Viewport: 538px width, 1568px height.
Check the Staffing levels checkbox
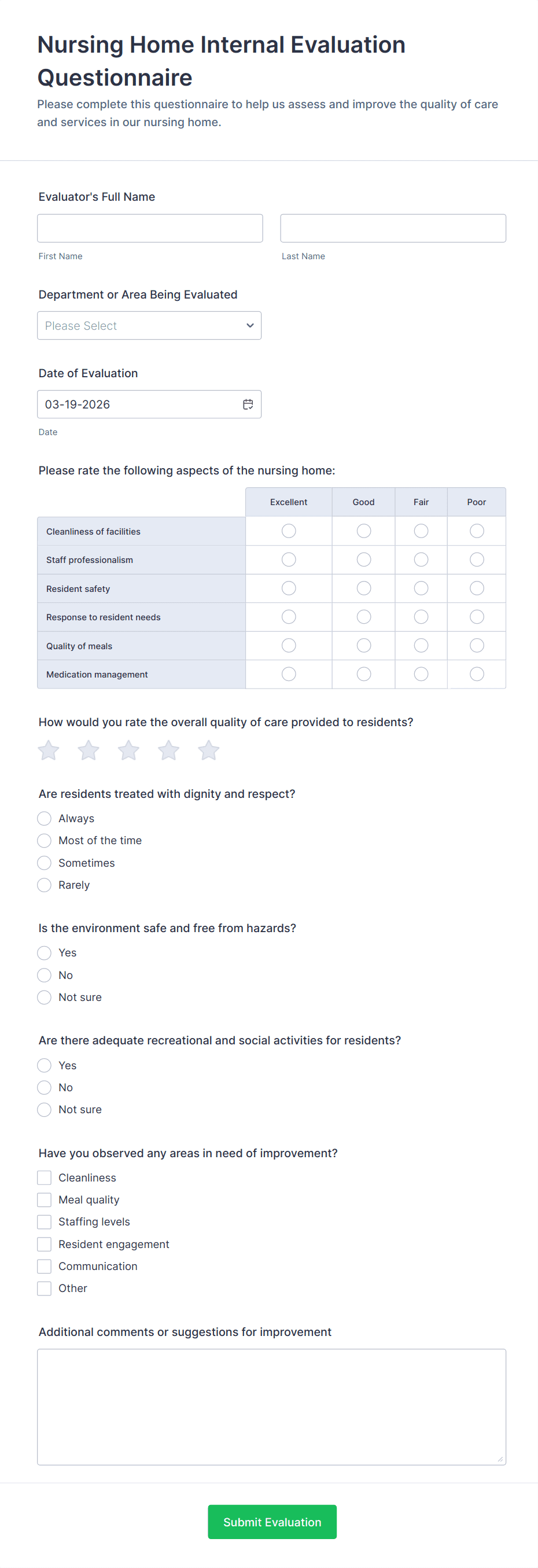pyautogui.click(x=45, y=1221)
